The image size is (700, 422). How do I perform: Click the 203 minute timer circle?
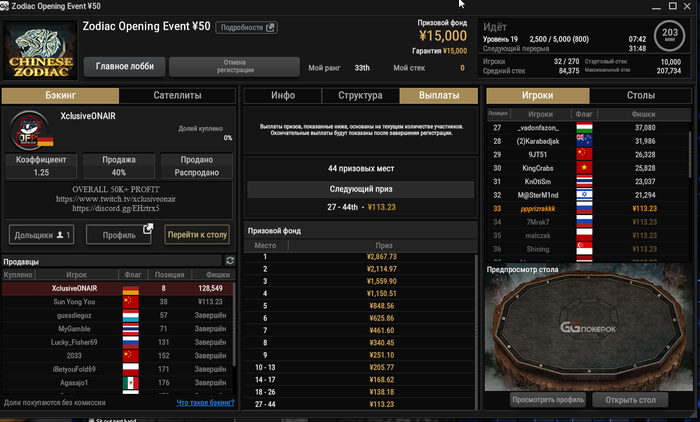[x=669, y=36]
